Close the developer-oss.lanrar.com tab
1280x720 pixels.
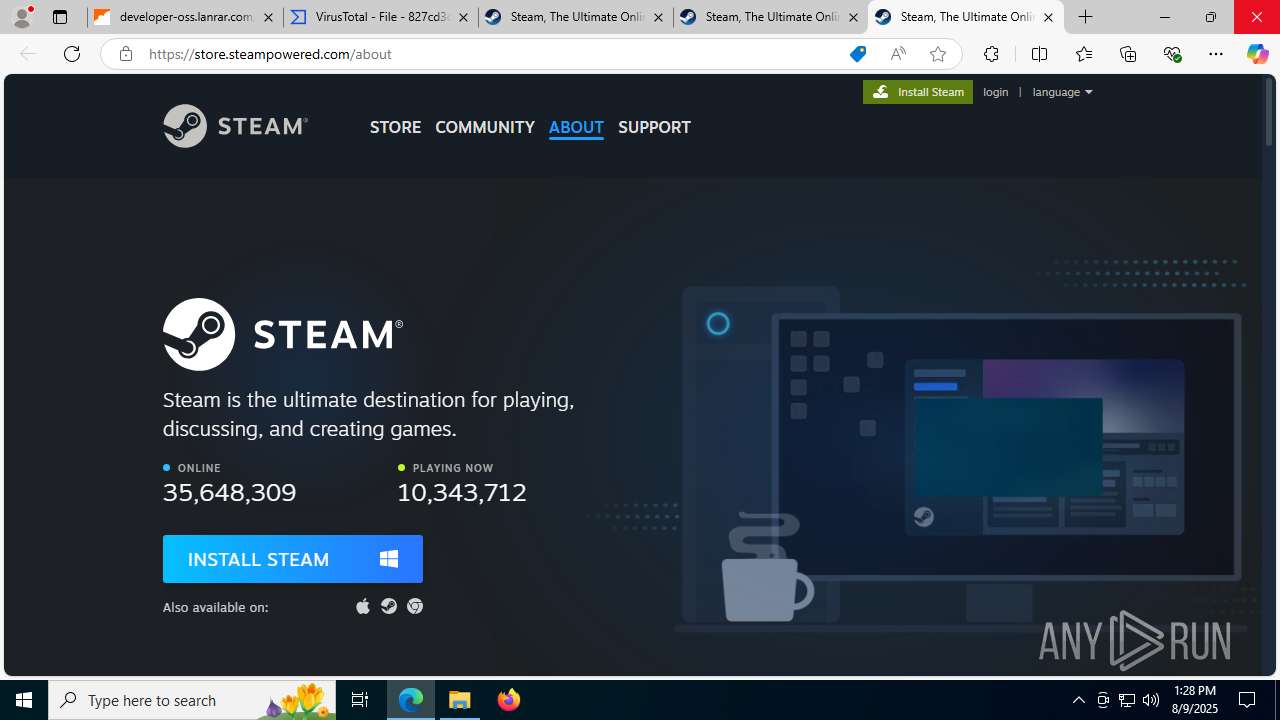click(x=268, y=17)
